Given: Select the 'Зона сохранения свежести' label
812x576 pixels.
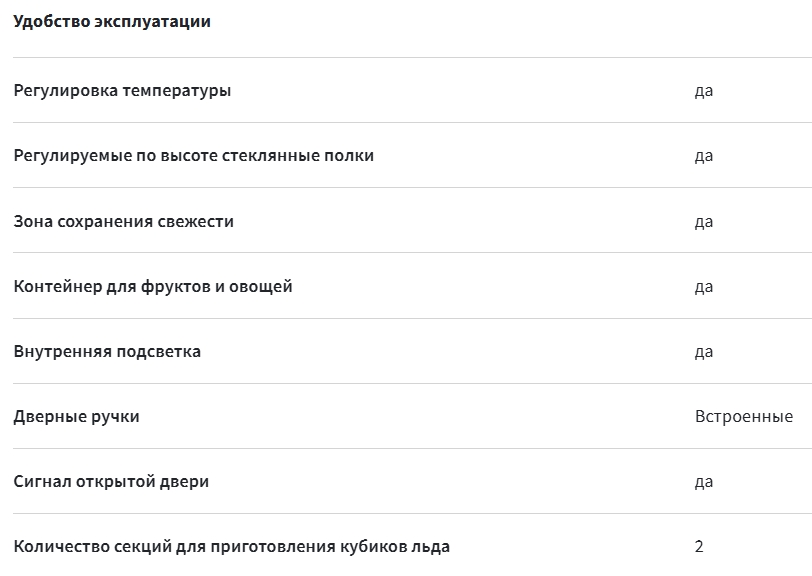Looking at the screenshot, I should (x=124, y=222).
